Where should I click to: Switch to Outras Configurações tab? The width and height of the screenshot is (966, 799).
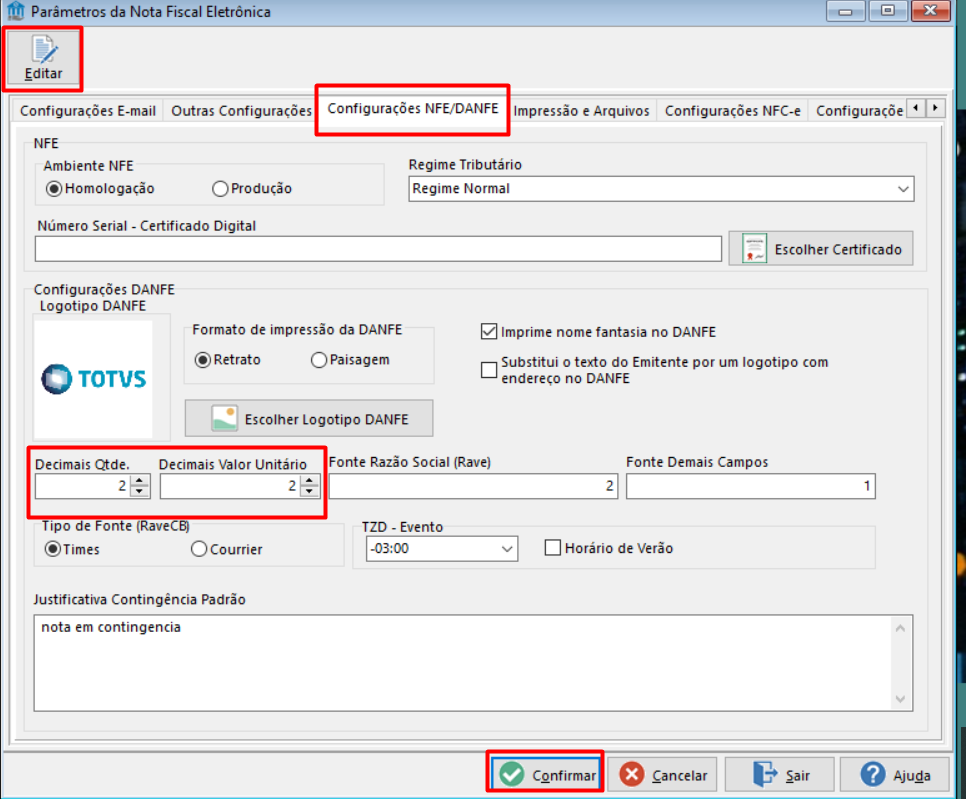click(x=242, y=111)
